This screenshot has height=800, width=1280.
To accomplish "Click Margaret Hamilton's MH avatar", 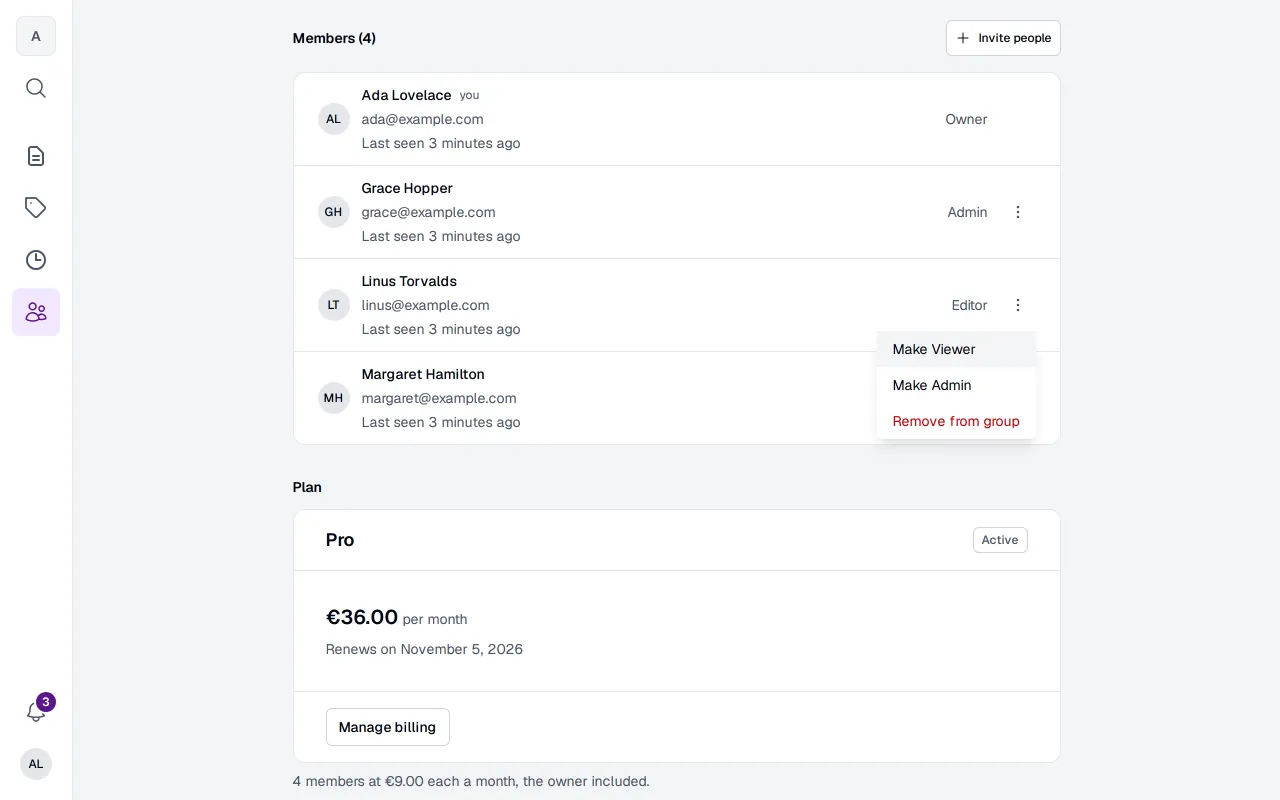I will pos(334,398).
